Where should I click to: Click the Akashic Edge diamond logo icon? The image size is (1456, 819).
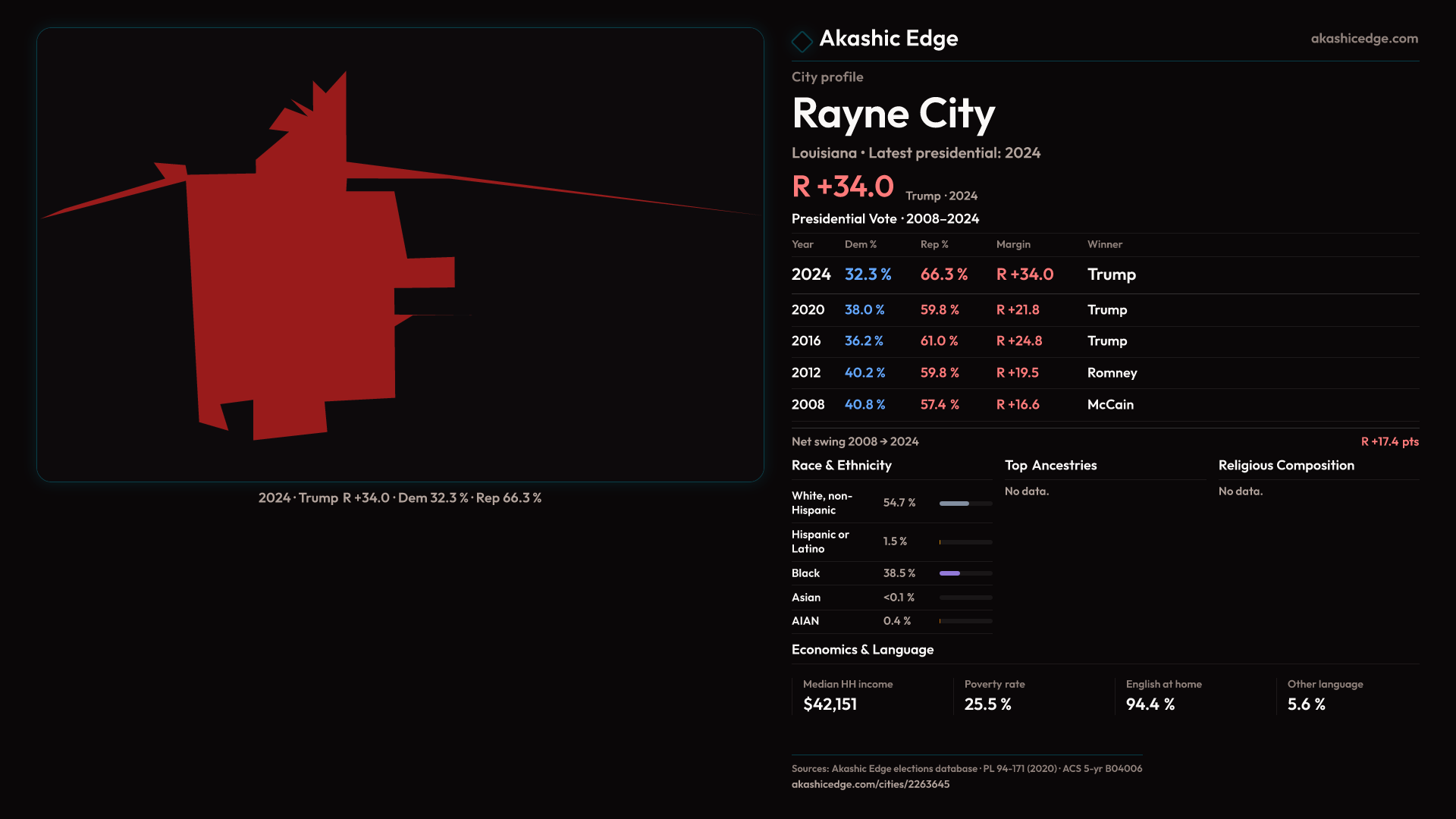point(802,41)
